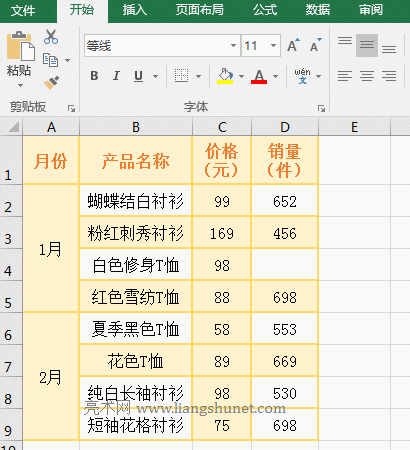Viewport: 410px width, 450px height.
Task: Align text right
Action: click(389, 76)
